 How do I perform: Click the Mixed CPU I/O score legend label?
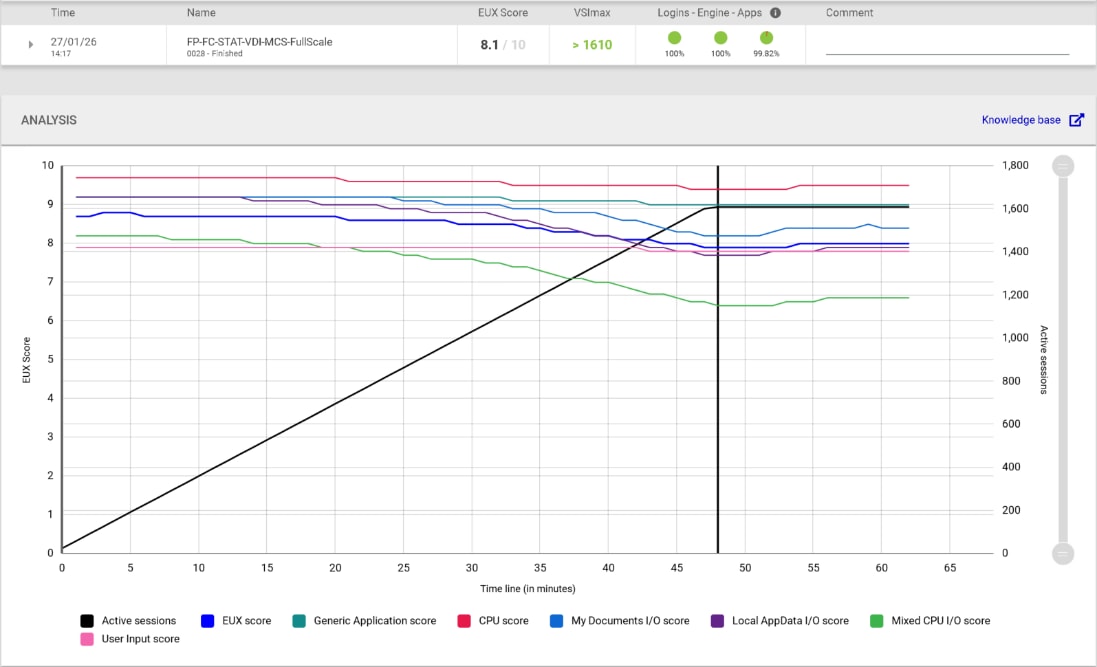(x=940, y=621)
